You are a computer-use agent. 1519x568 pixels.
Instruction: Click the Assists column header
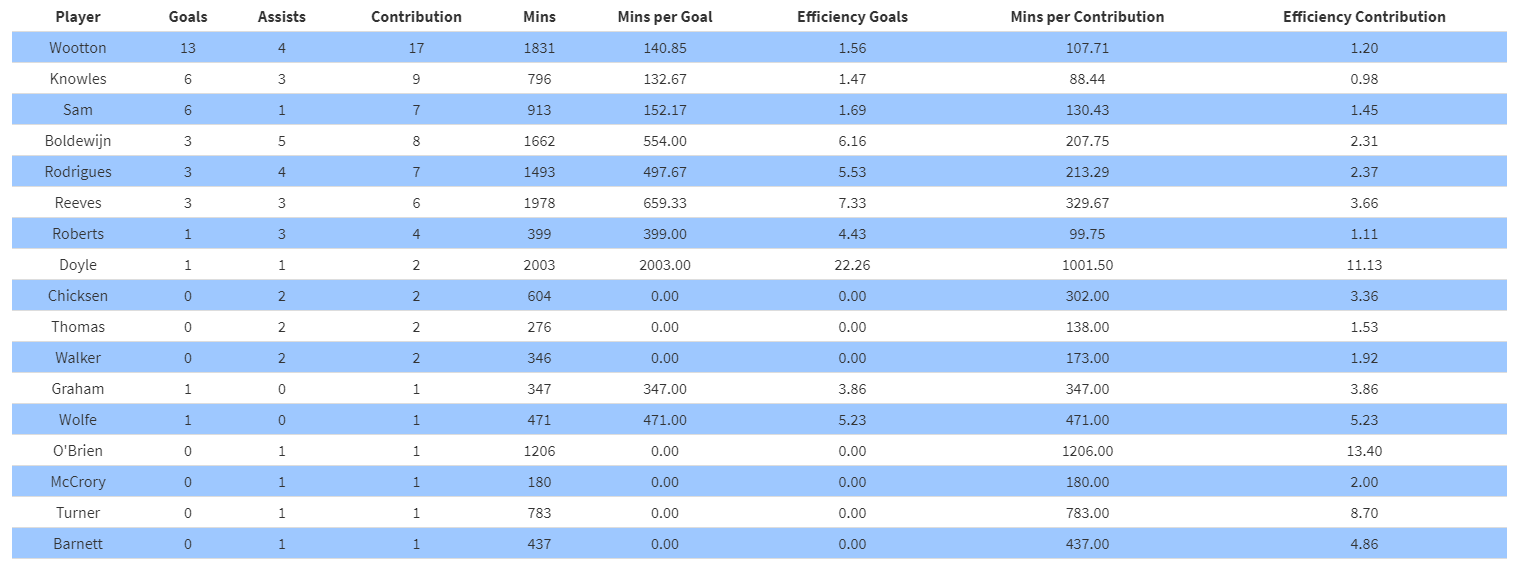pyautogui.click(x=282, y=17)
